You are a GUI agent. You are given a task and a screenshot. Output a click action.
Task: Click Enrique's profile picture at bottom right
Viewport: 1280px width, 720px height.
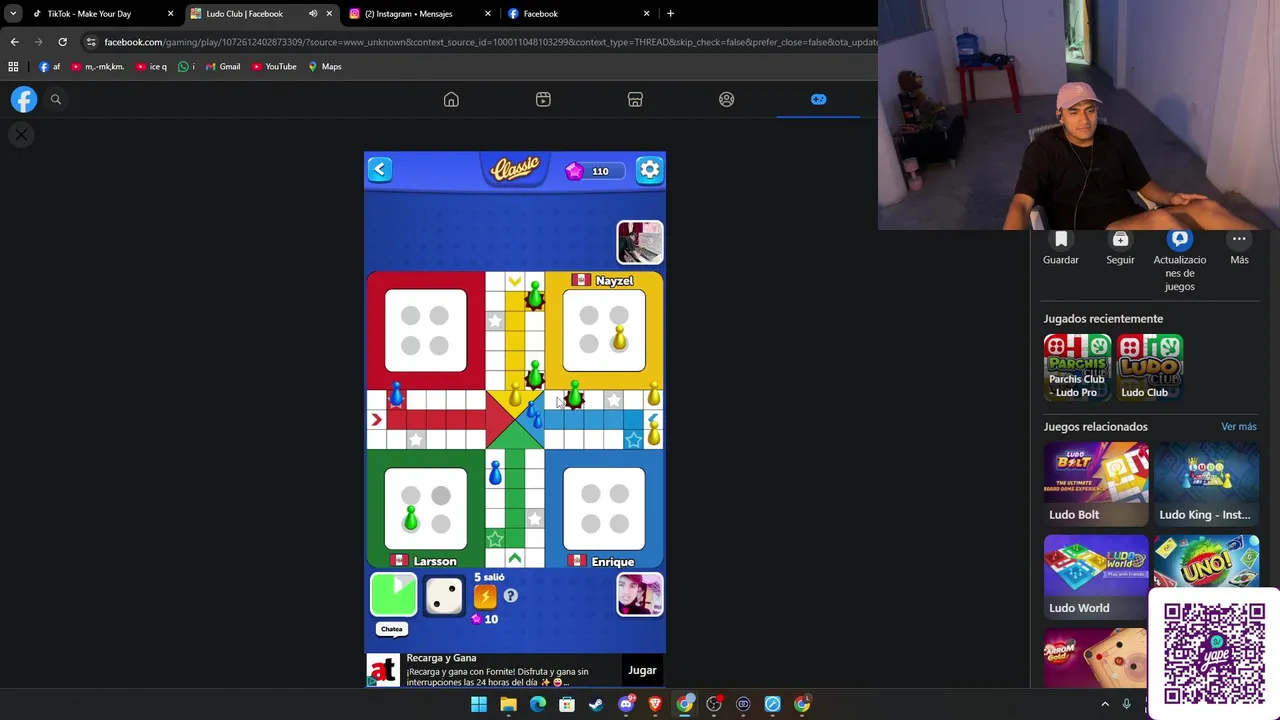[640, 595]
